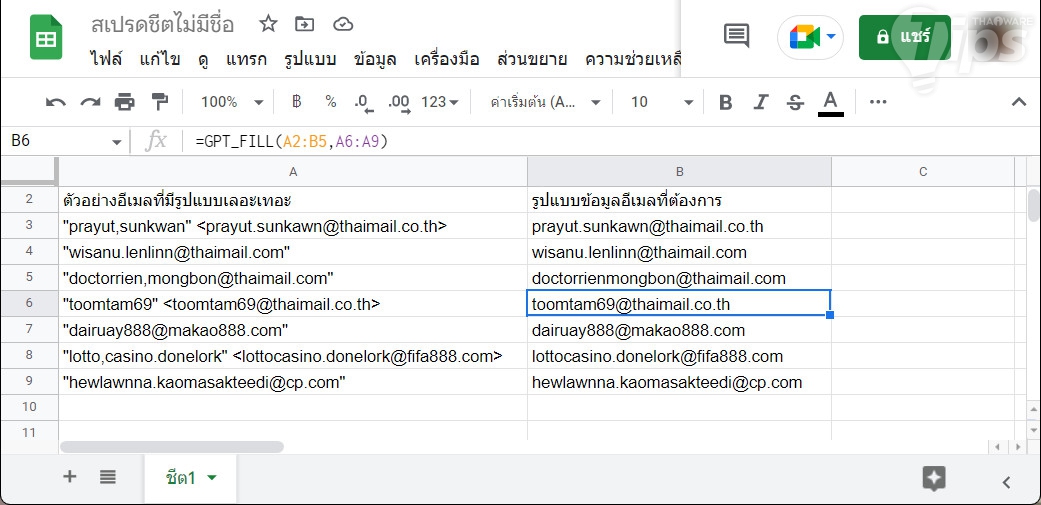1041x505 pixels.
Task: Select cell A6 "toomtam69" entry
Action: click(293, 304)
